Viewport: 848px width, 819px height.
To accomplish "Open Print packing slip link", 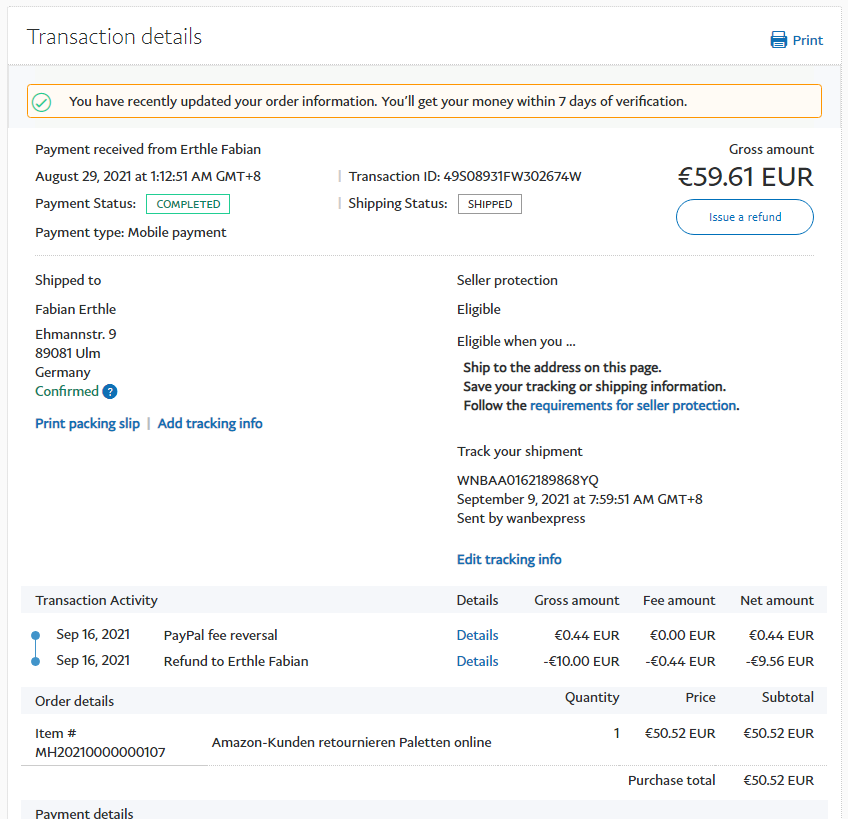I will pos(87,423).
